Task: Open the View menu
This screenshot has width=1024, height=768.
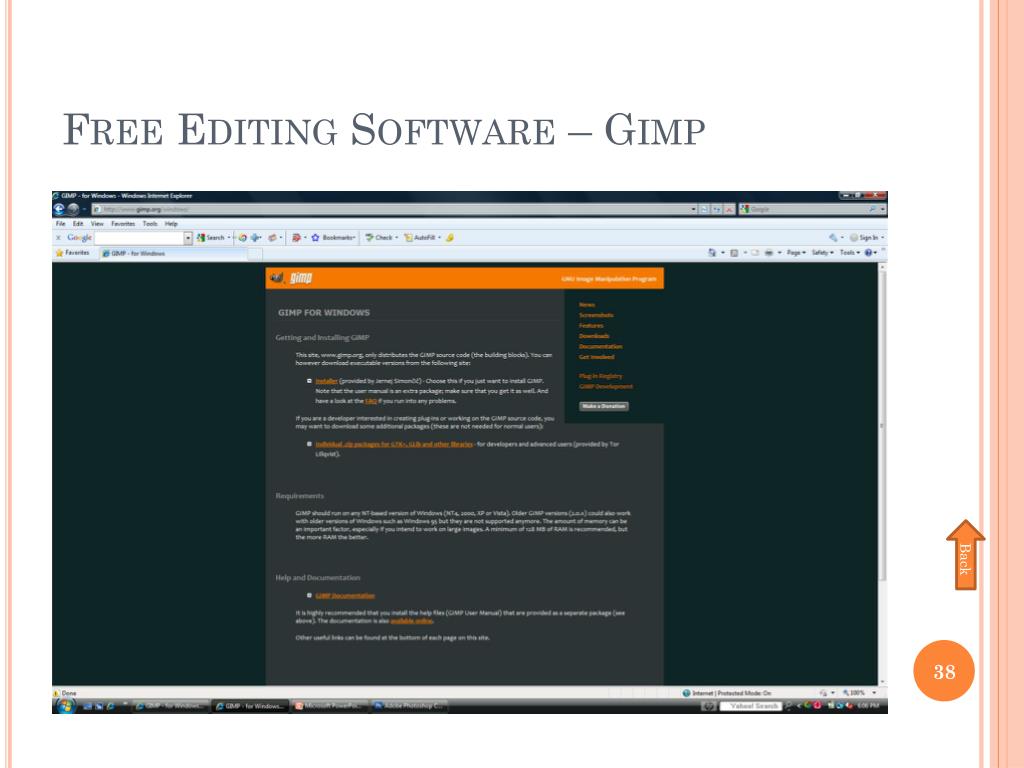Action: point(97,224)
